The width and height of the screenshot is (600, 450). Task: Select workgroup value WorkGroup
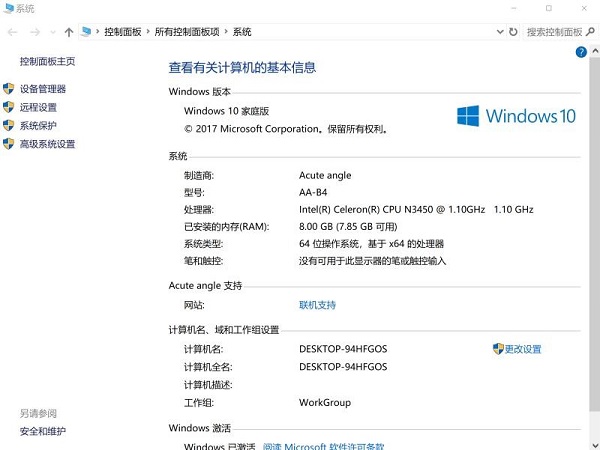coord(325,403)
